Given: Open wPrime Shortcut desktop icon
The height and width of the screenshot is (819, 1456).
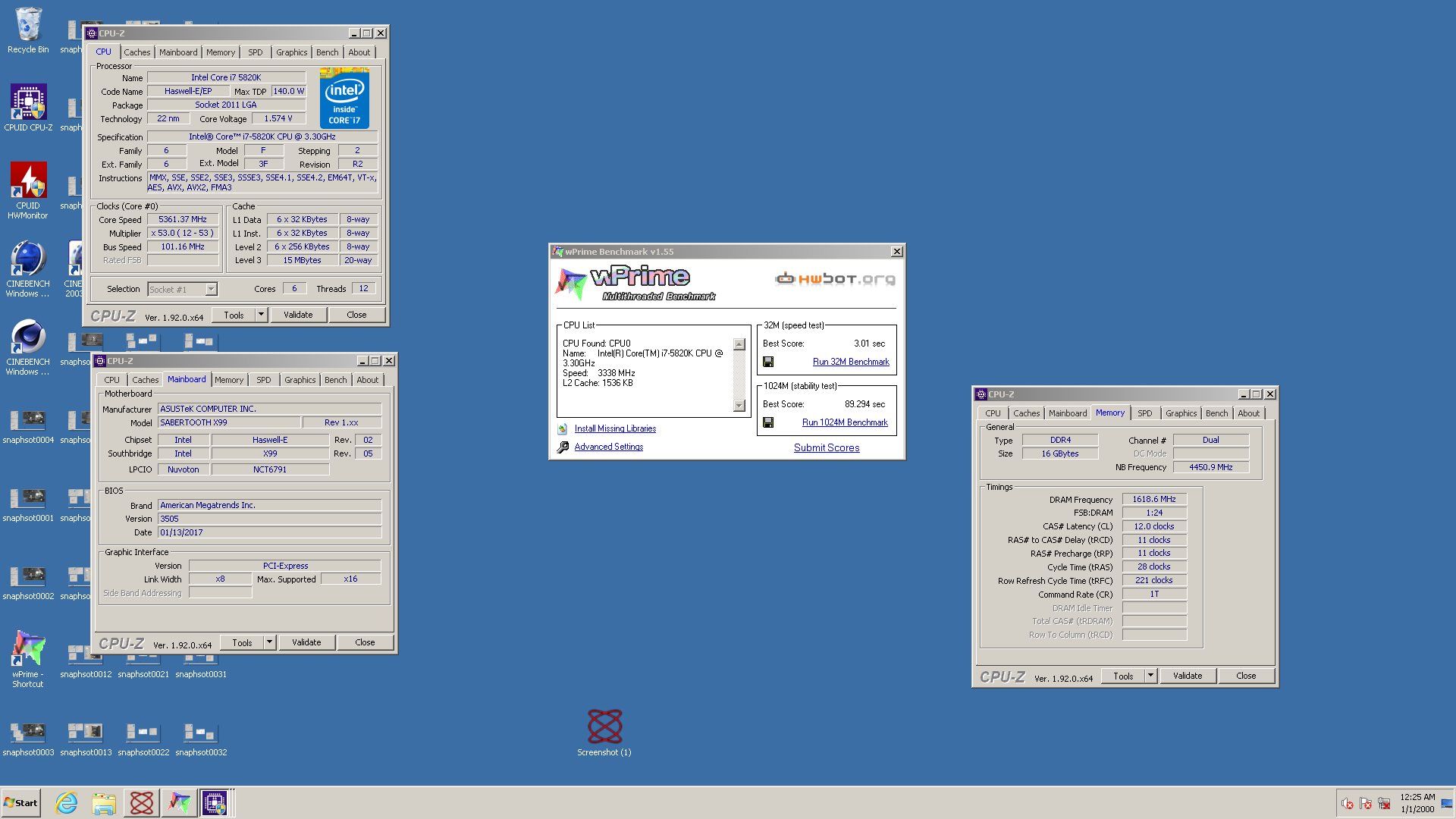Looking at the screenshot, I should coord(28,658).
